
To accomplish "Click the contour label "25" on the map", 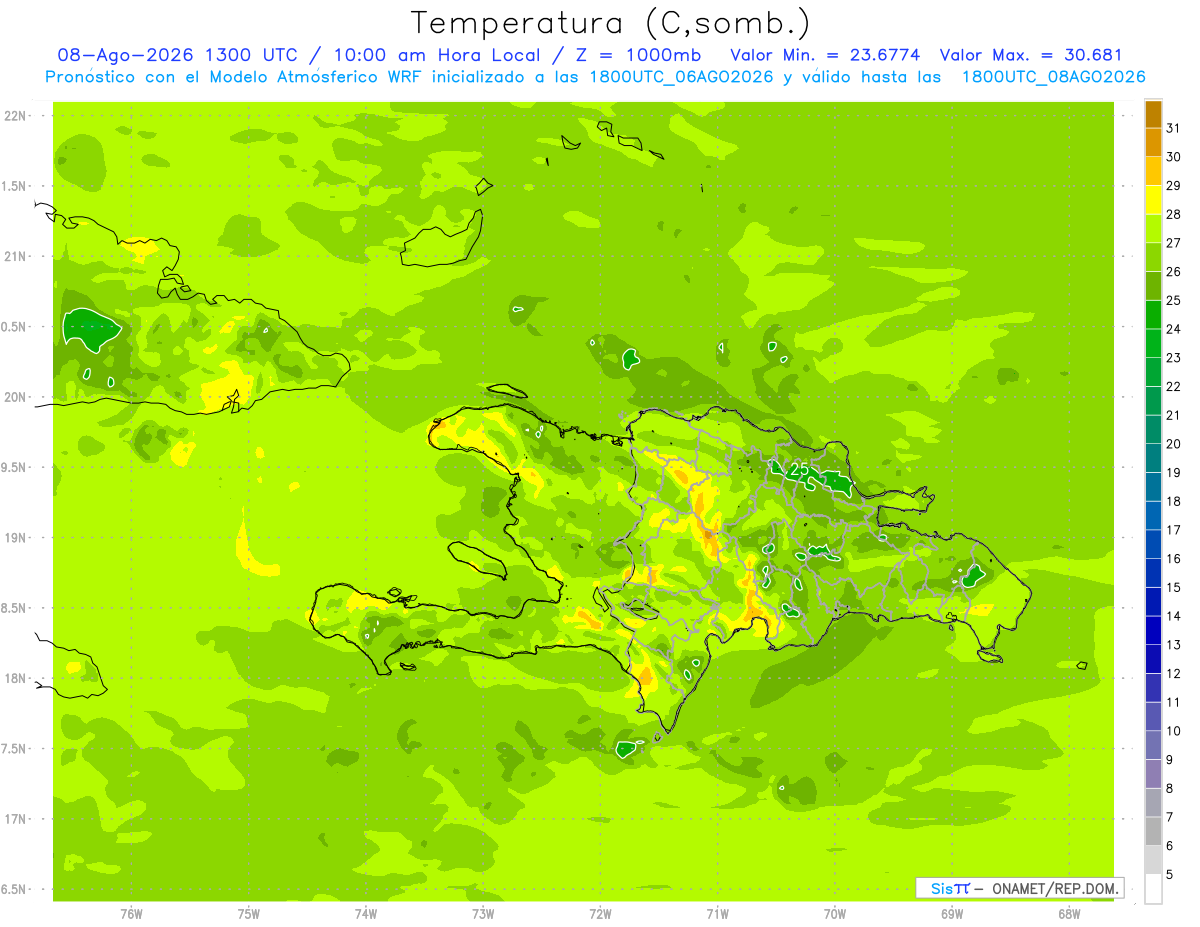I will [798, 468].
